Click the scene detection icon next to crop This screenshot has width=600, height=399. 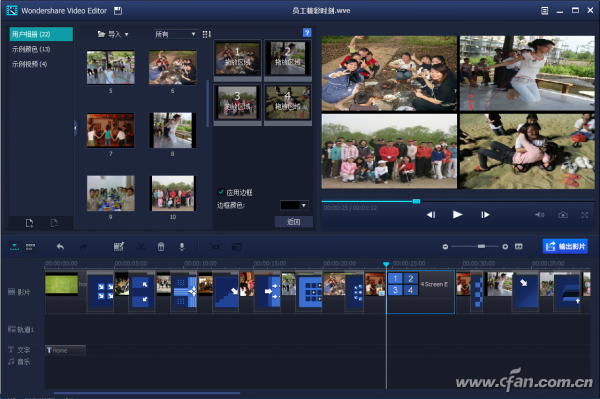237,247
